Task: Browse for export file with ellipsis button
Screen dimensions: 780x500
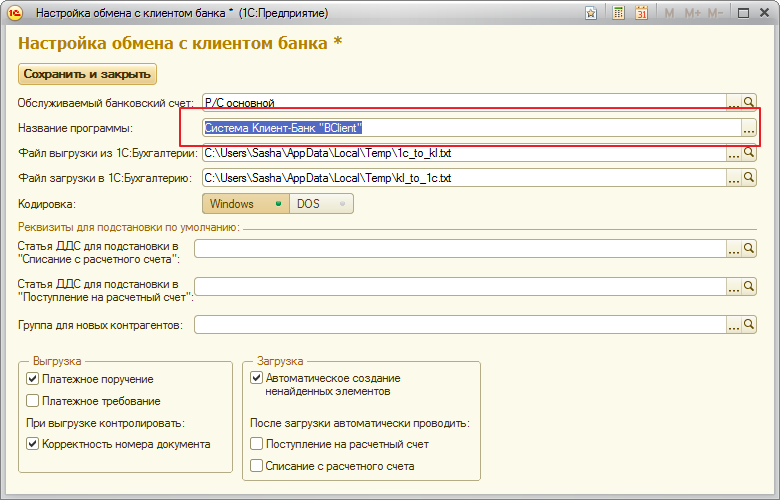Action: click(734, 153)
